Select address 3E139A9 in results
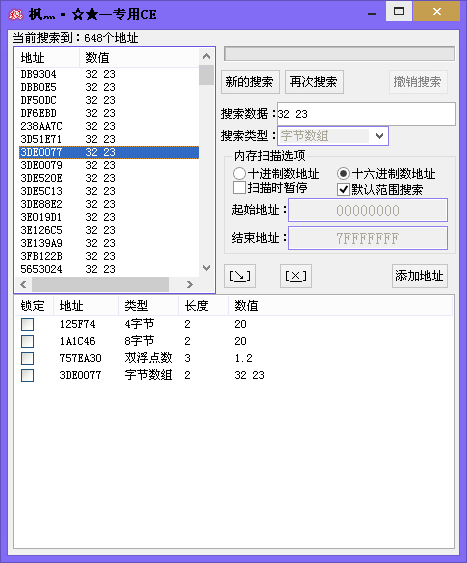 [x=41, y=243]
